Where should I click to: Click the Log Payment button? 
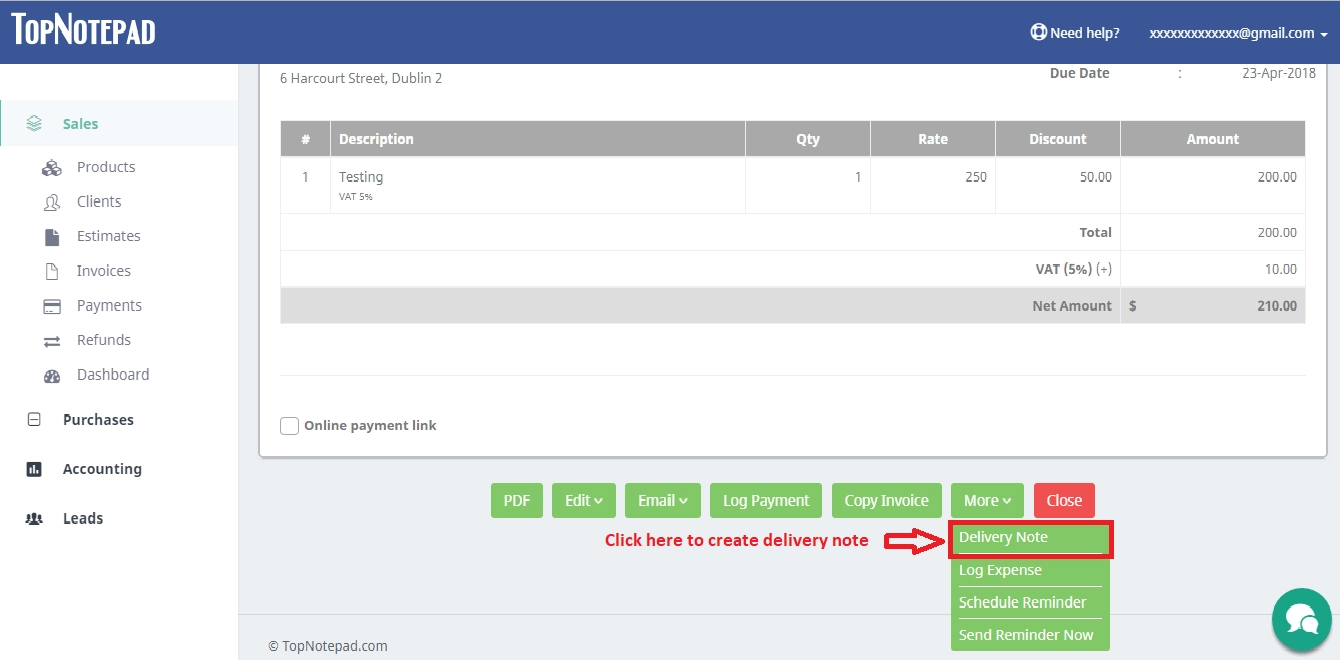coord(765,500)
